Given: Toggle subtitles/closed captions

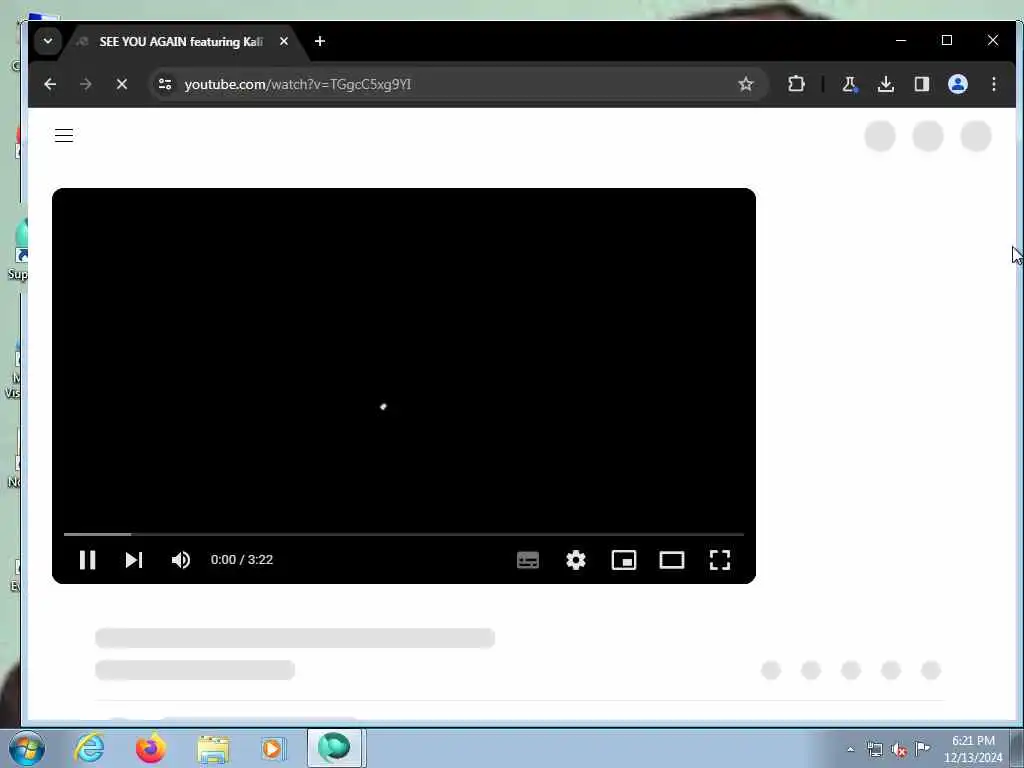Looking at the screenshot, I should [528, 560].
